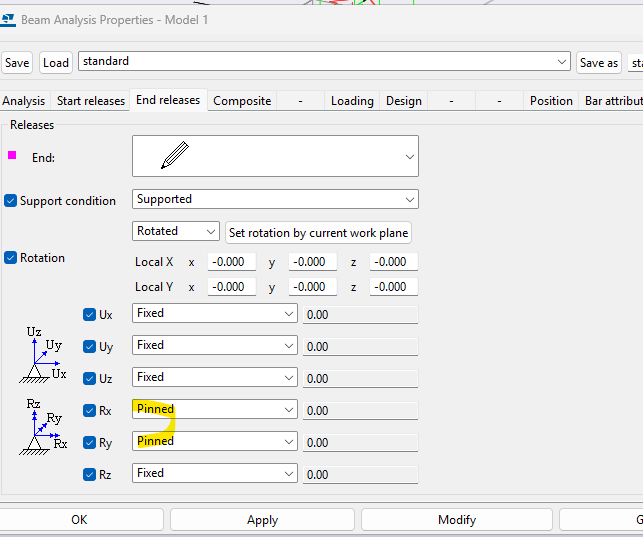Toggle the Support condition checkbox
This screenshot has height=537, width=643.
(x=11, y=200)
